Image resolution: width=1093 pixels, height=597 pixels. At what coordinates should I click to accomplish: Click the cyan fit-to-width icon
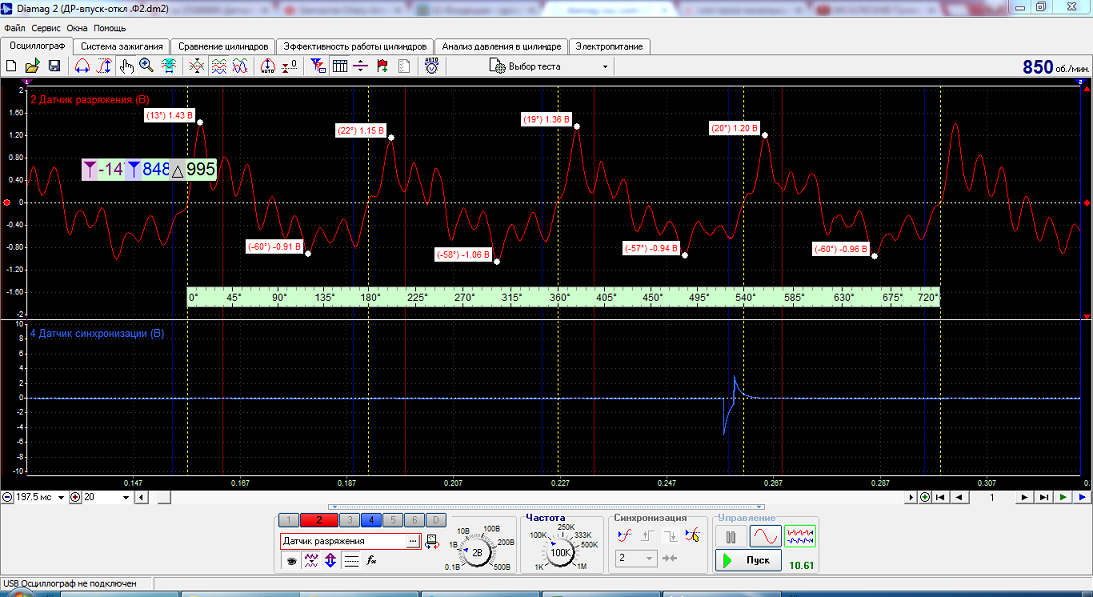[169, 66]
